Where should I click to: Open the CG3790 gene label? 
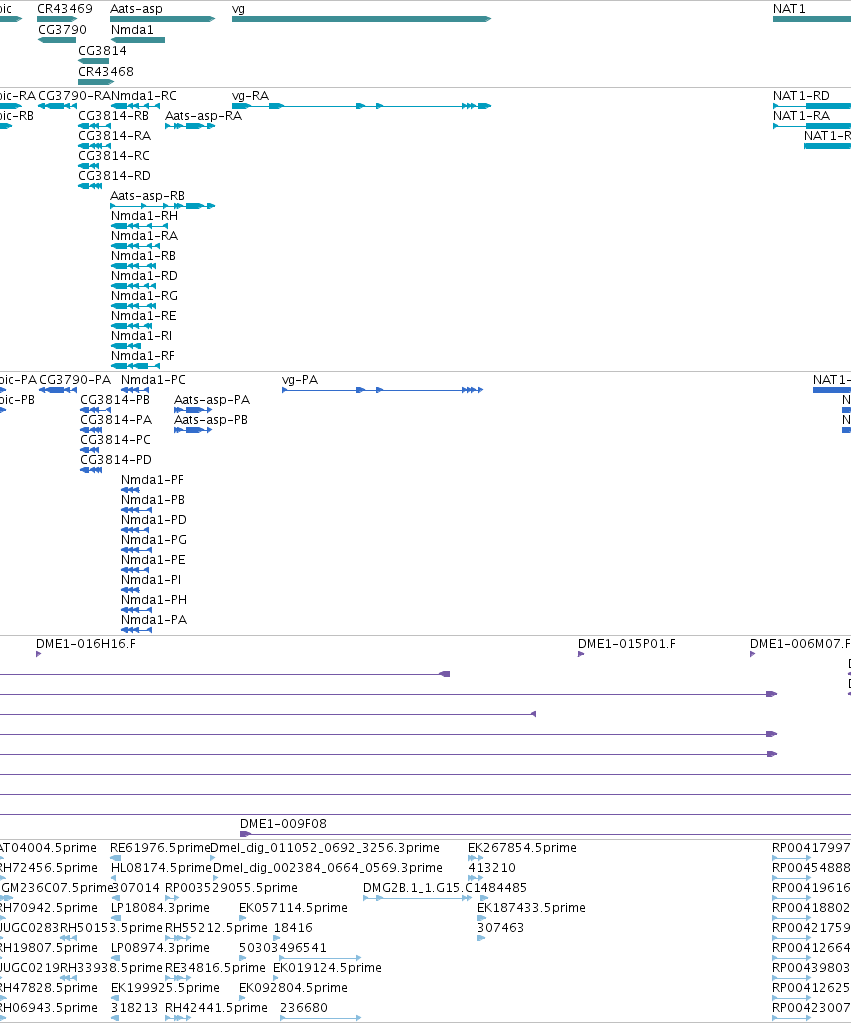tap(62, 30)
